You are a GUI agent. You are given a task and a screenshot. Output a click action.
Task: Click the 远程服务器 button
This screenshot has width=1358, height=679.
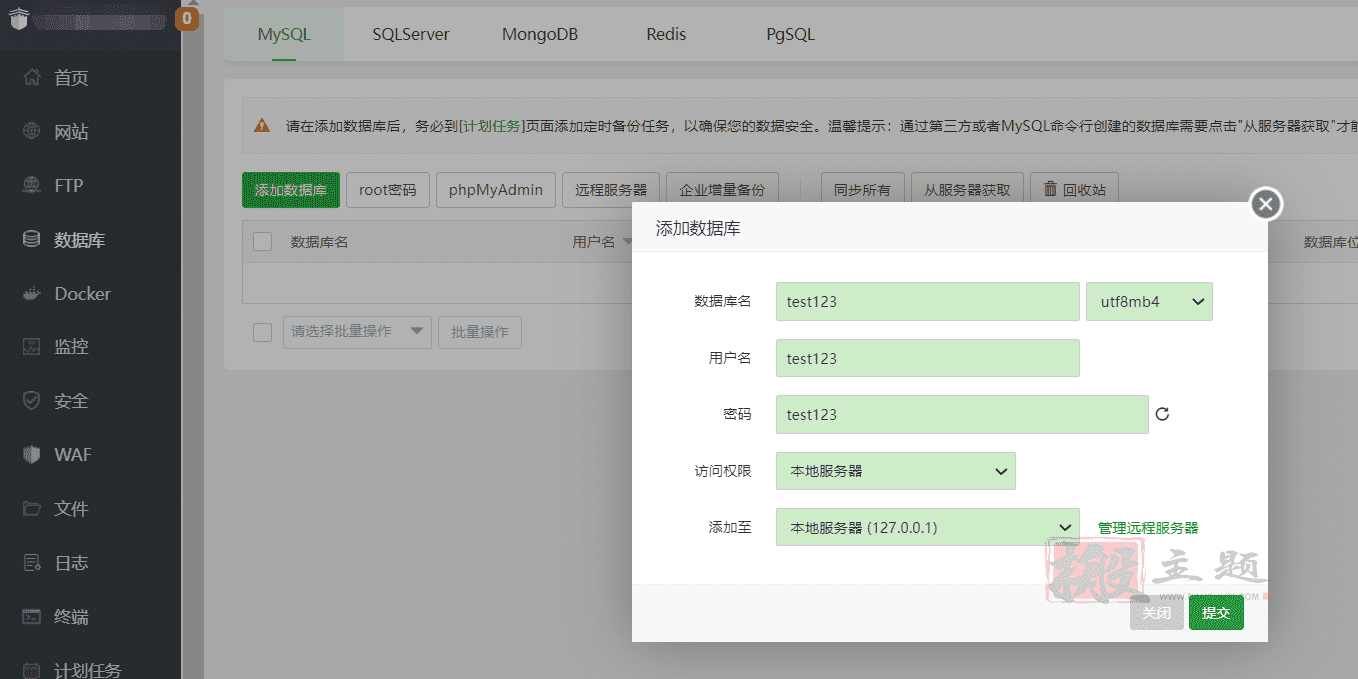(611, 190)
